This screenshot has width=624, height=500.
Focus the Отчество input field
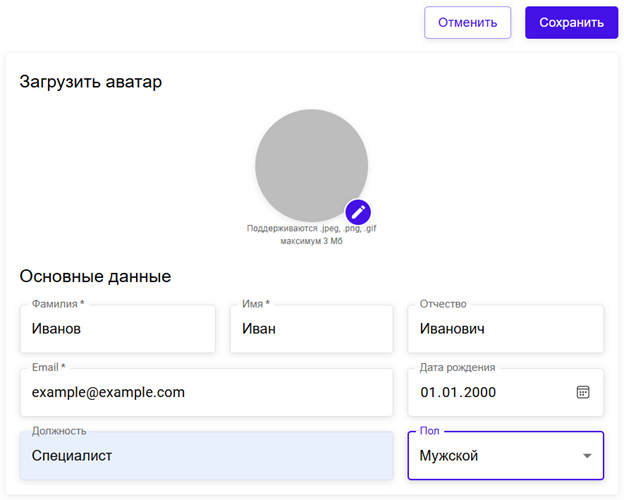pos(506,329)
